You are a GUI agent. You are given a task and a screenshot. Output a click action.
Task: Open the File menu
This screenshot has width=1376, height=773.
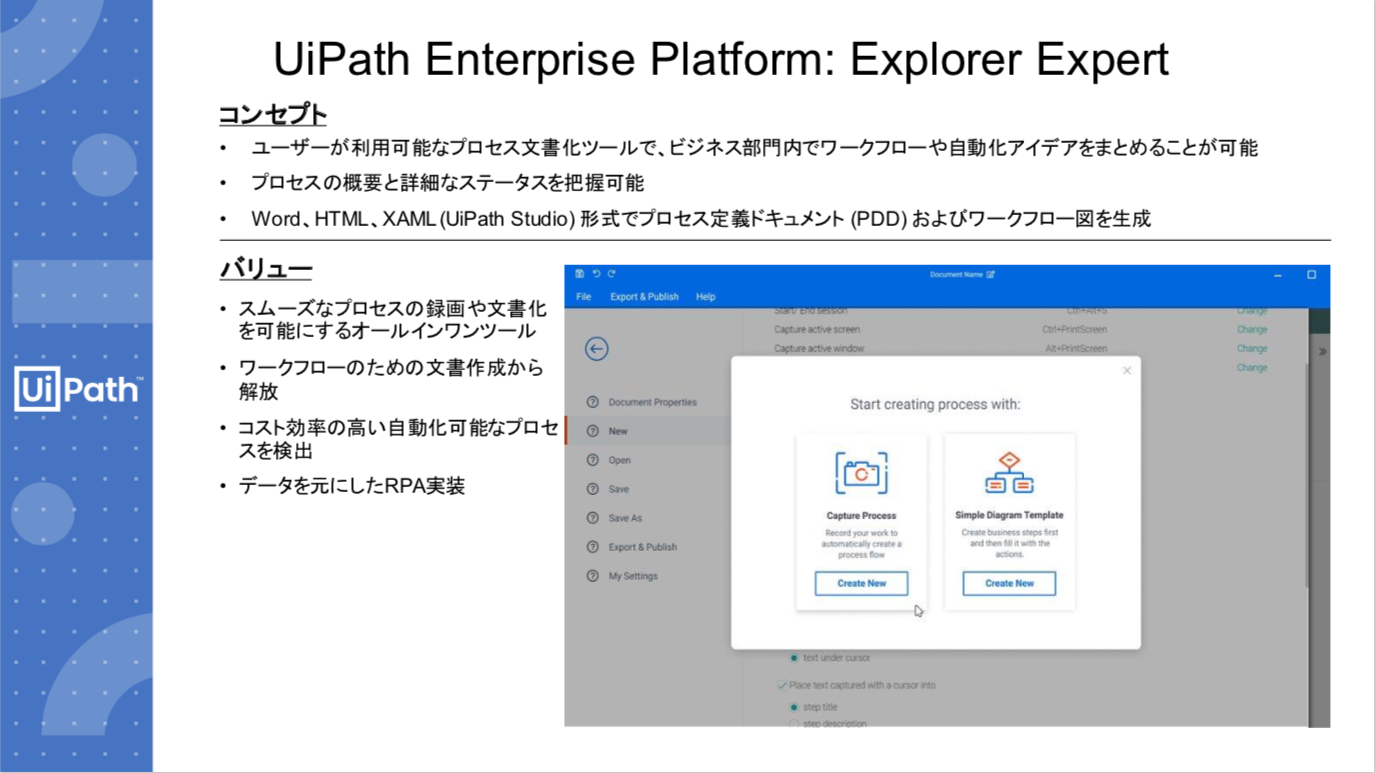tap(584, 297)
